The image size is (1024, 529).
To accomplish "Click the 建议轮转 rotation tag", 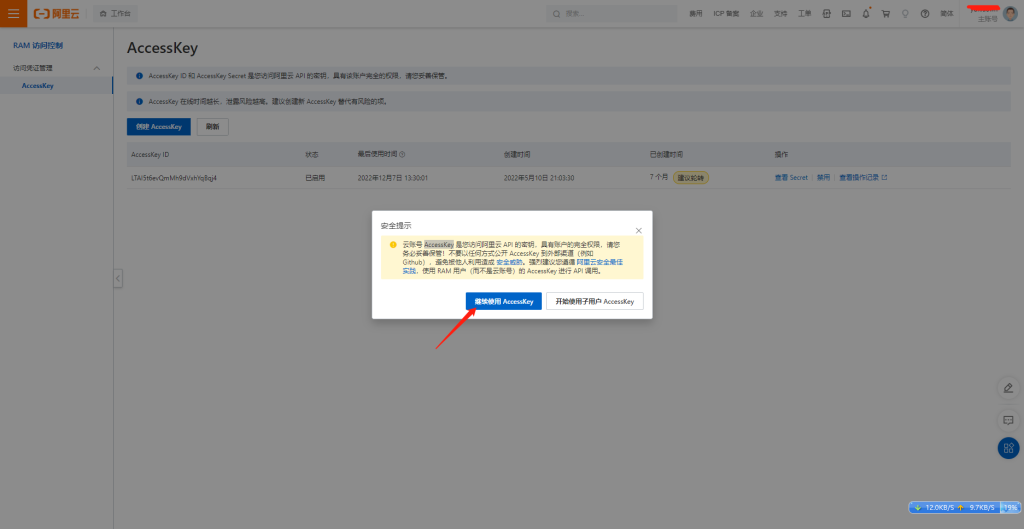I will point(691,178).
